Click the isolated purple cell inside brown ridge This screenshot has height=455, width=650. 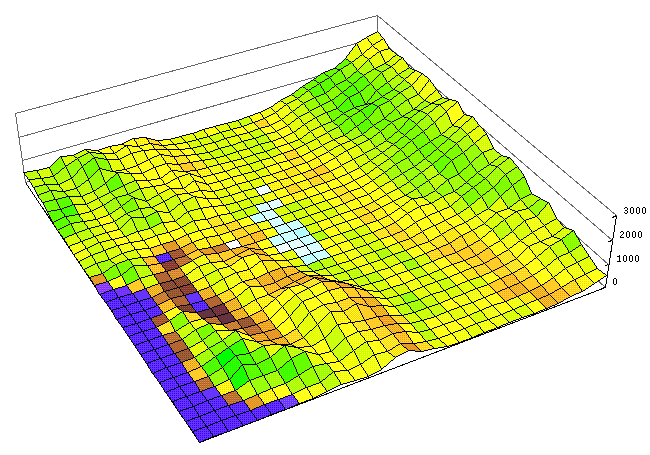coord(196,298)
